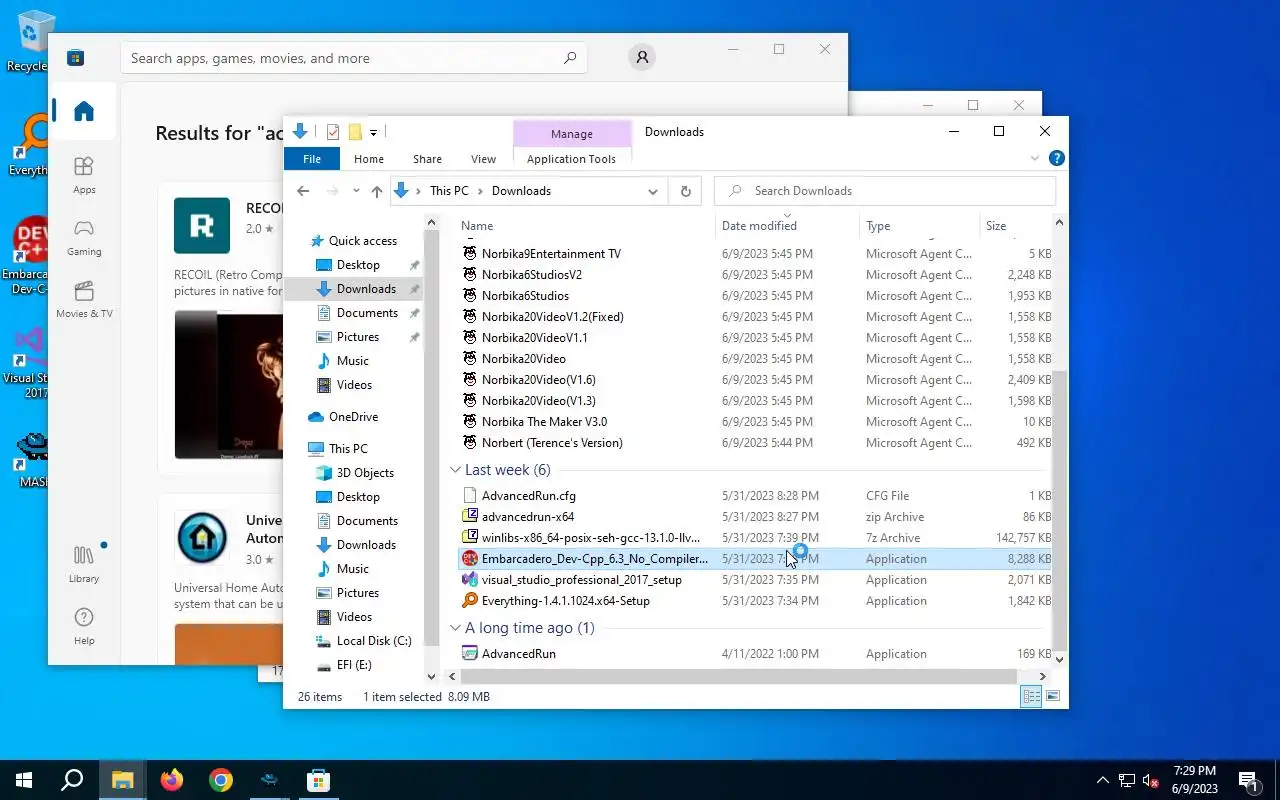Click taskbar search magnifier
Screen dimensions: 1280x800
[72, 780]
